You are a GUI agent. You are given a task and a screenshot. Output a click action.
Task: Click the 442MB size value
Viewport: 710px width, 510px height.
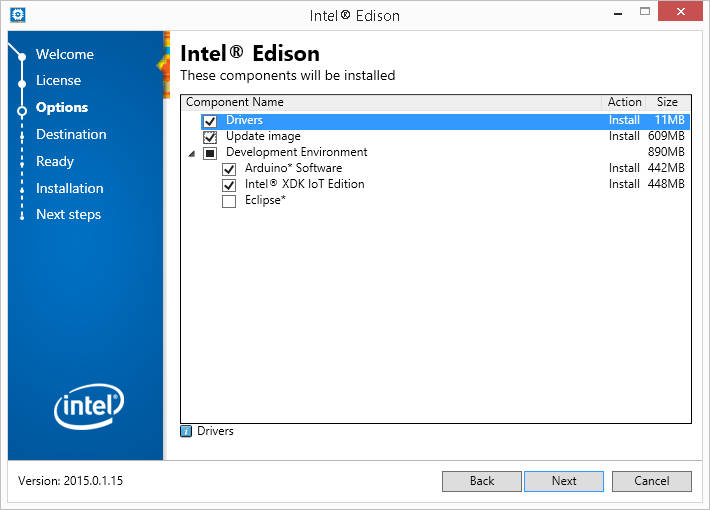666,168
